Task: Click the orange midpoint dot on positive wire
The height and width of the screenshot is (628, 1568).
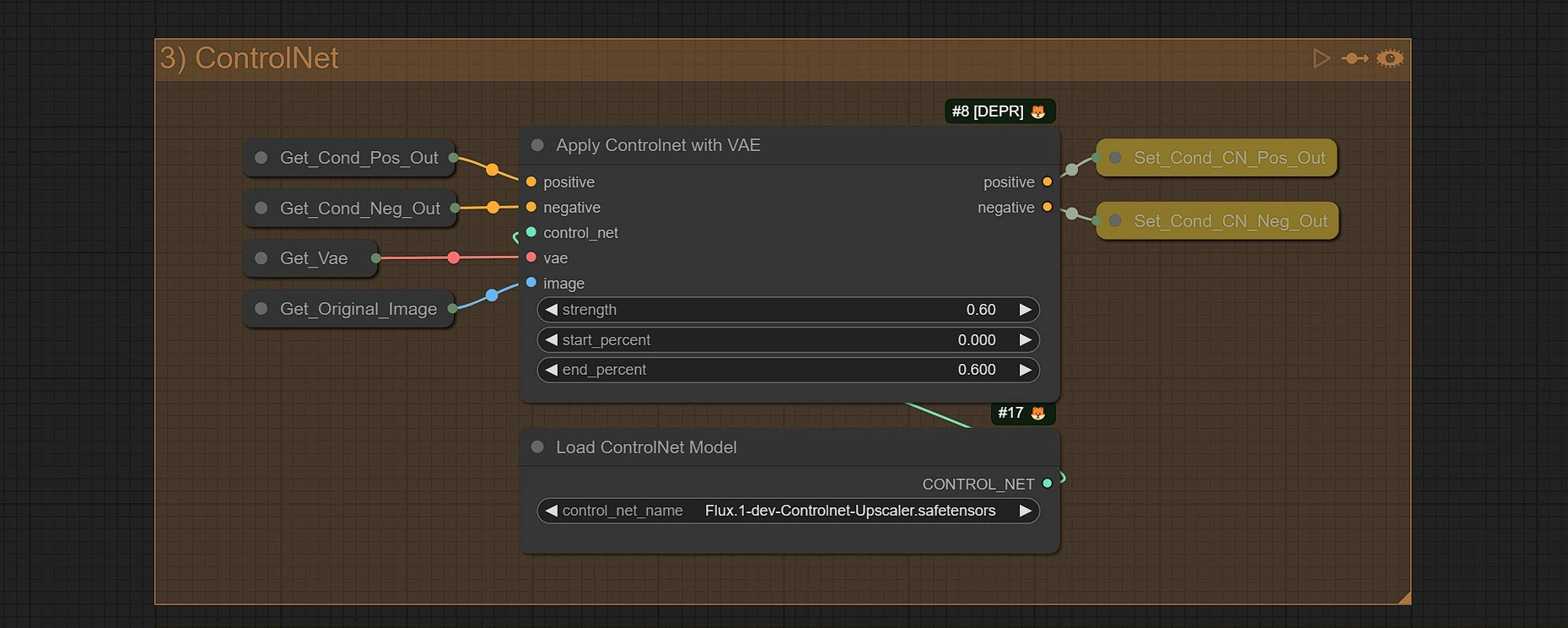Action: coord(493,170)
